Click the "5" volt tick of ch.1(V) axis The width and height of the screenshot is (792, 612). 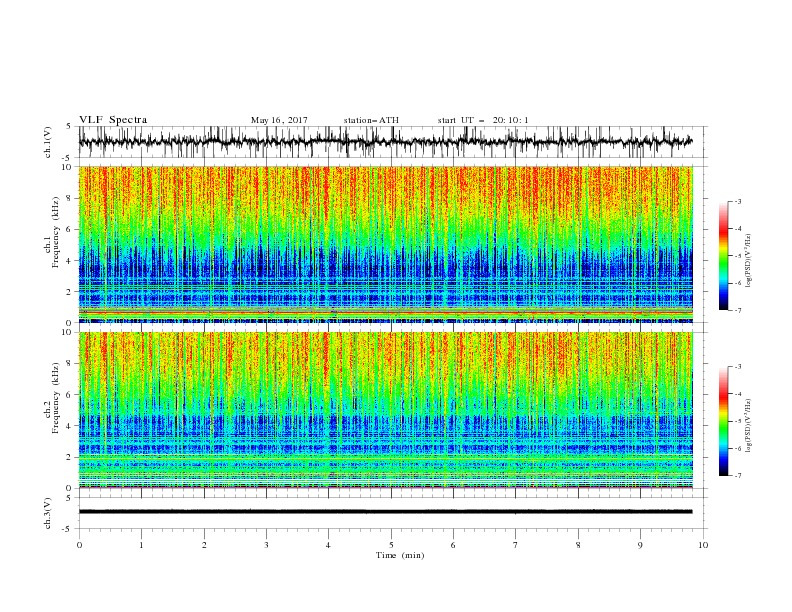pyautogui.click(x=69, y=127)
